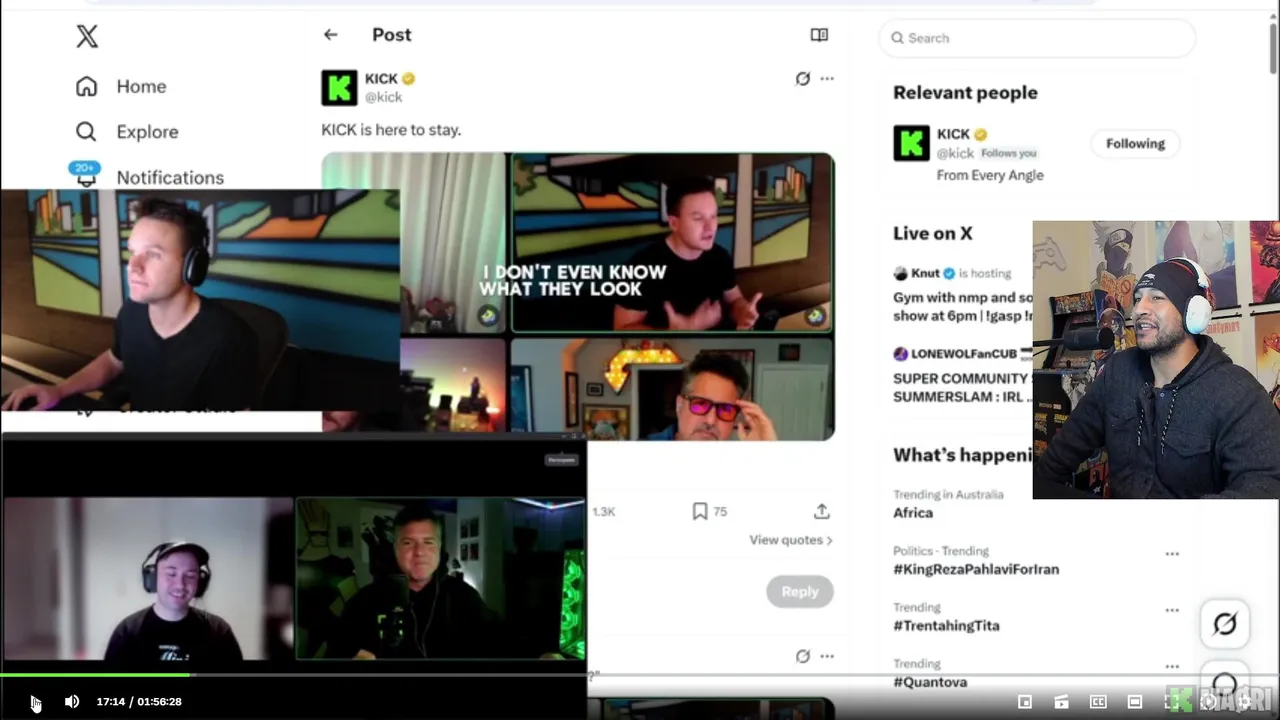
Task: Open View quotes for the post
Action: (791, 540)
